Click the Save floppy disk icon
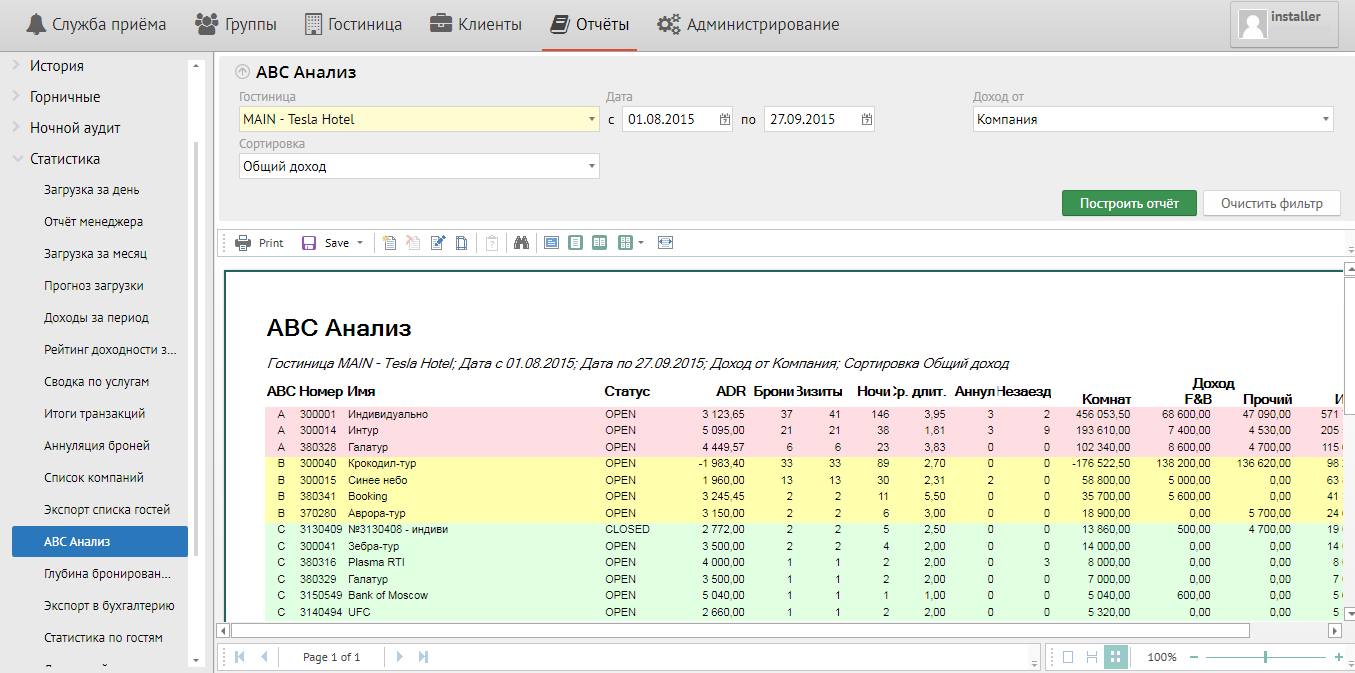 coord(309,243)
